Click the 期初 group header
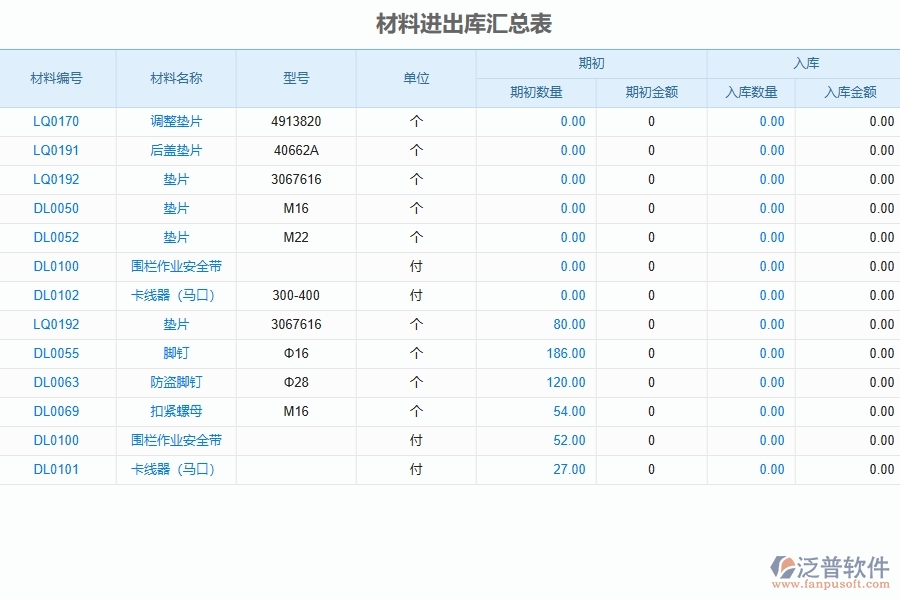This screenshot has width=900, height=600. 590,62
